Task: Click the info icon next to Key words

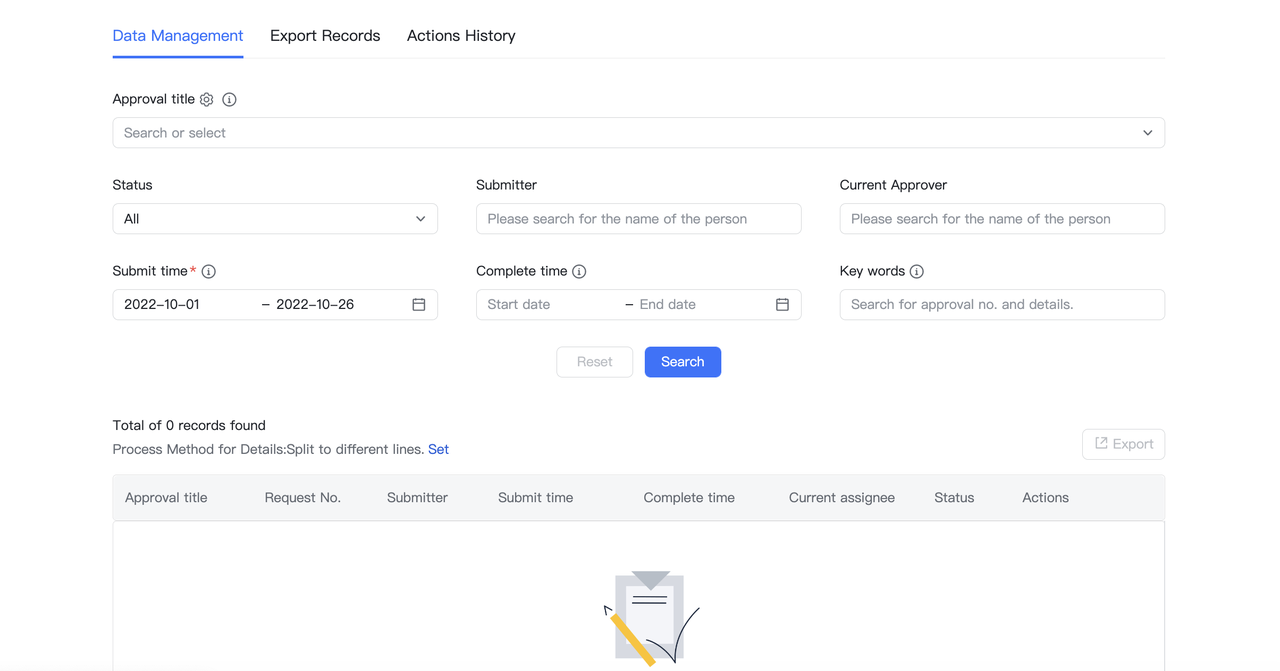Action: point(917,271)
